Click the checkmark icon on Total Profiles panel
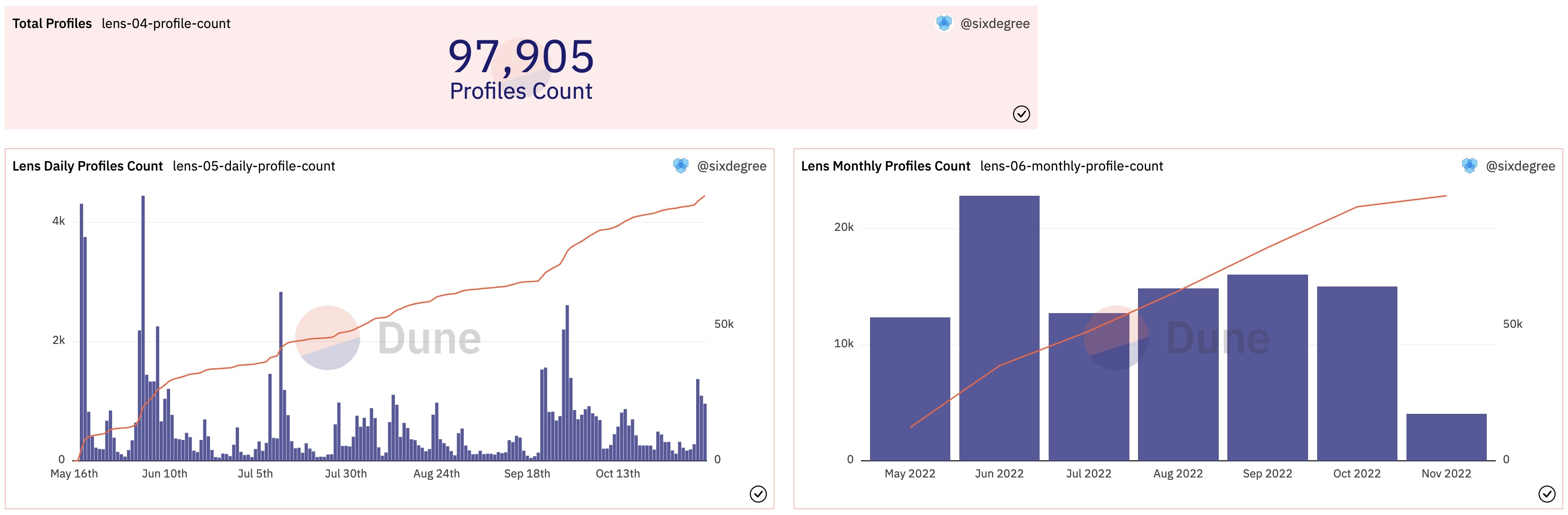The width and height of the screenshot is (1568, 515). click(1021, 114)
